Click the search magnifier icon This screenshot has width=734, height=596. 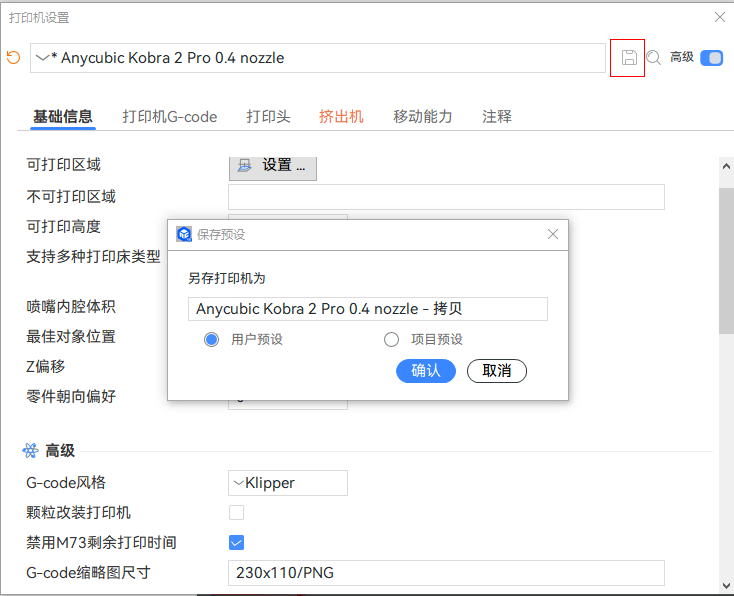(x=653, y=58)
